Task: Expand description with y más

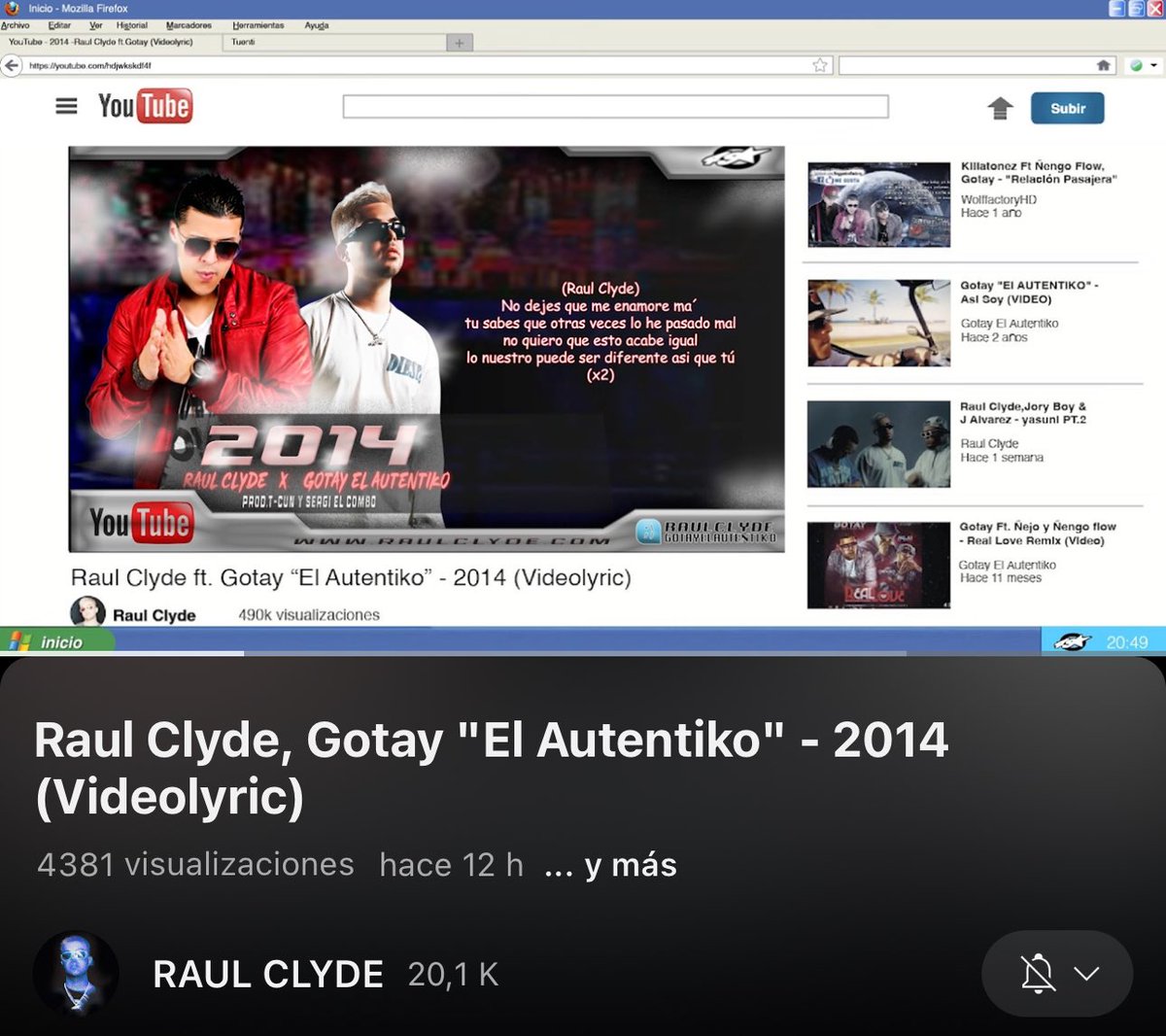Action: click(x=611, y=865)
